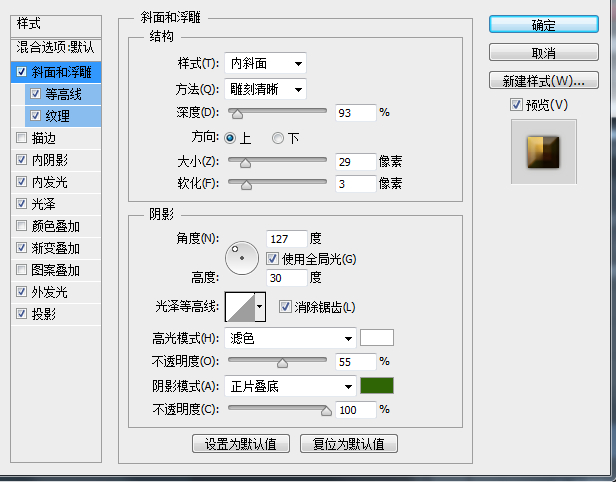616x482 pixels.
Task: Toggle the 预览 checkbox
Action: point(516,104)
